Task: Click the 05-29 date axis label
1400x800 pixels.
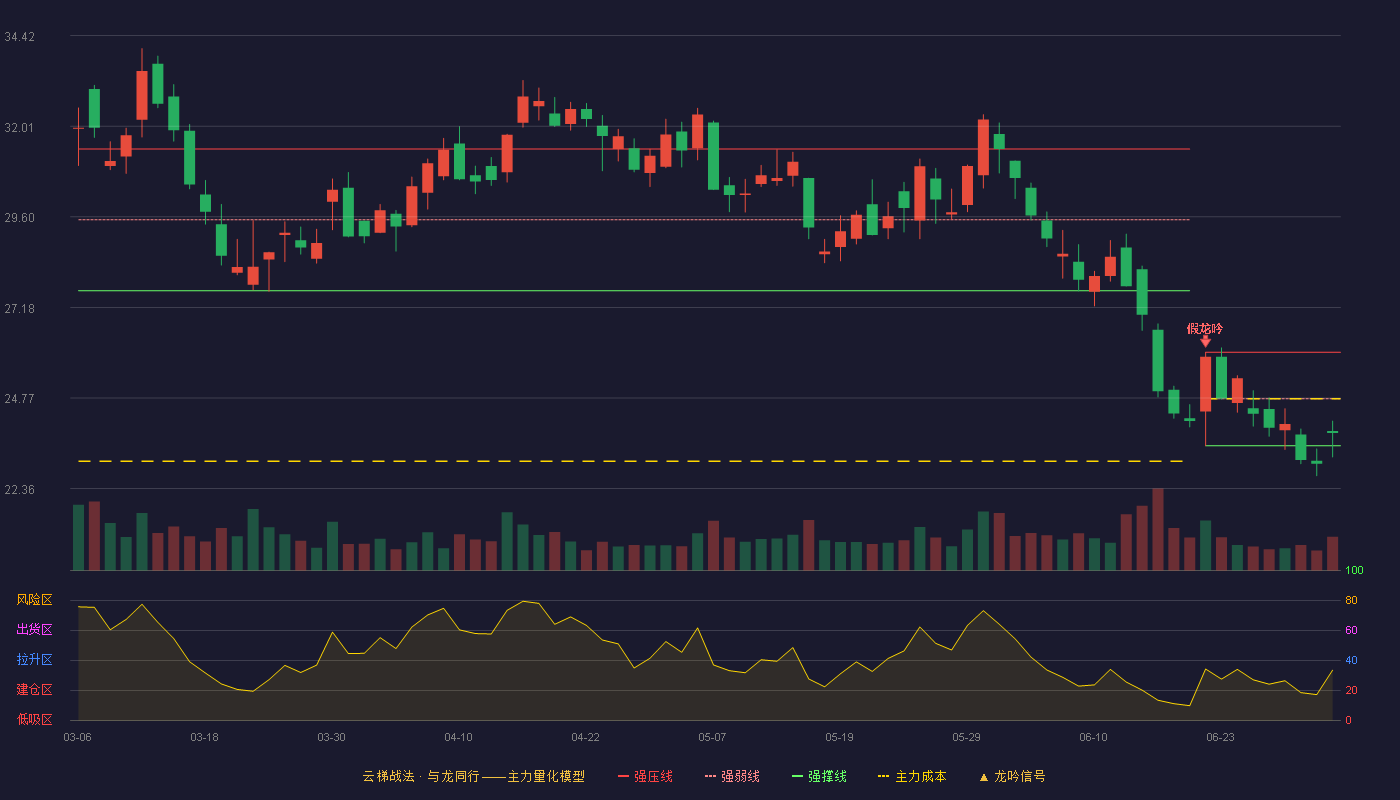Action: click(x=966, y=737)
